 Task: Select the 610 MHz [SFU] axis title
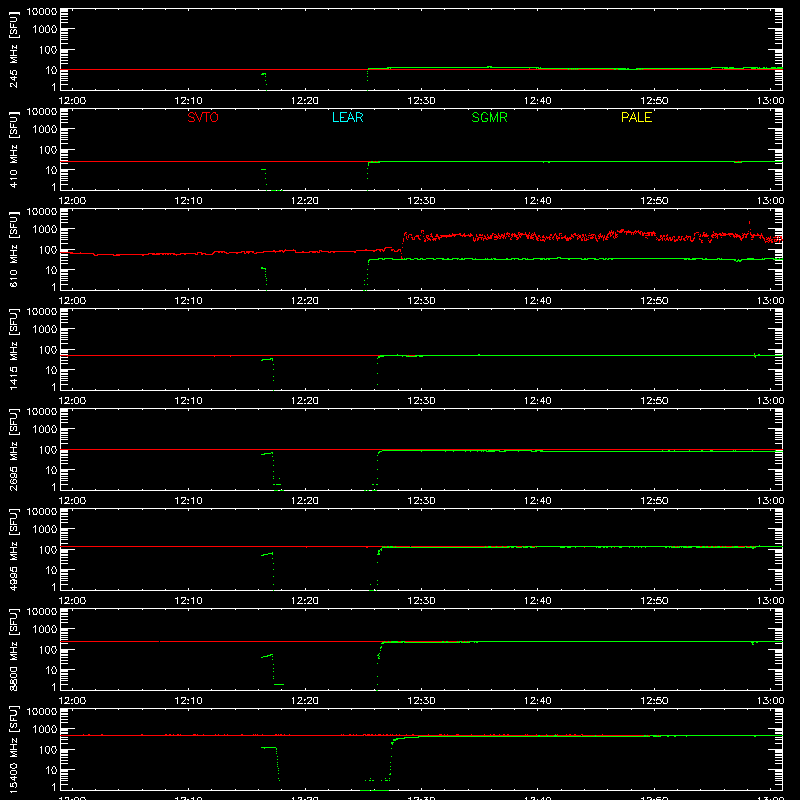(x=14, y=249)
